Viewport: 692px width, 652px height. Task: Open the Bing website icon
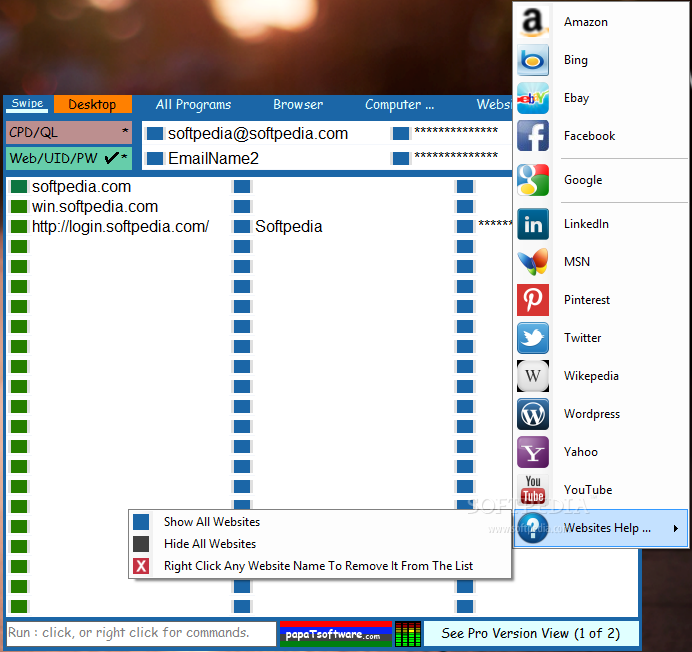[533, 60]
